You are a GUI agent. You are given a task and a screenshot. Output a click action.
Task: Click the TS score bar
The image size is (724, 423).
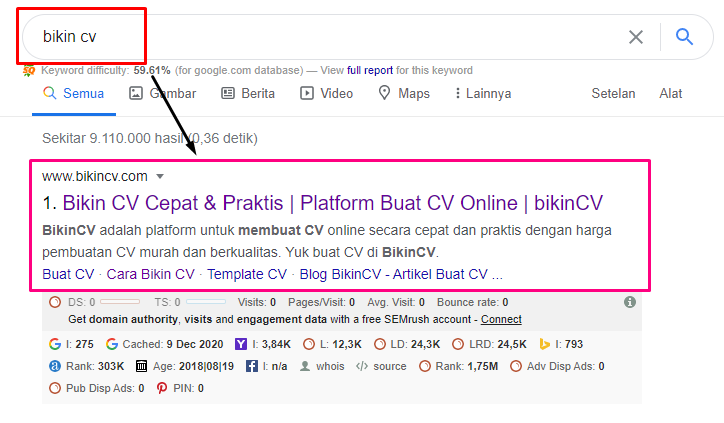(206, 302)
